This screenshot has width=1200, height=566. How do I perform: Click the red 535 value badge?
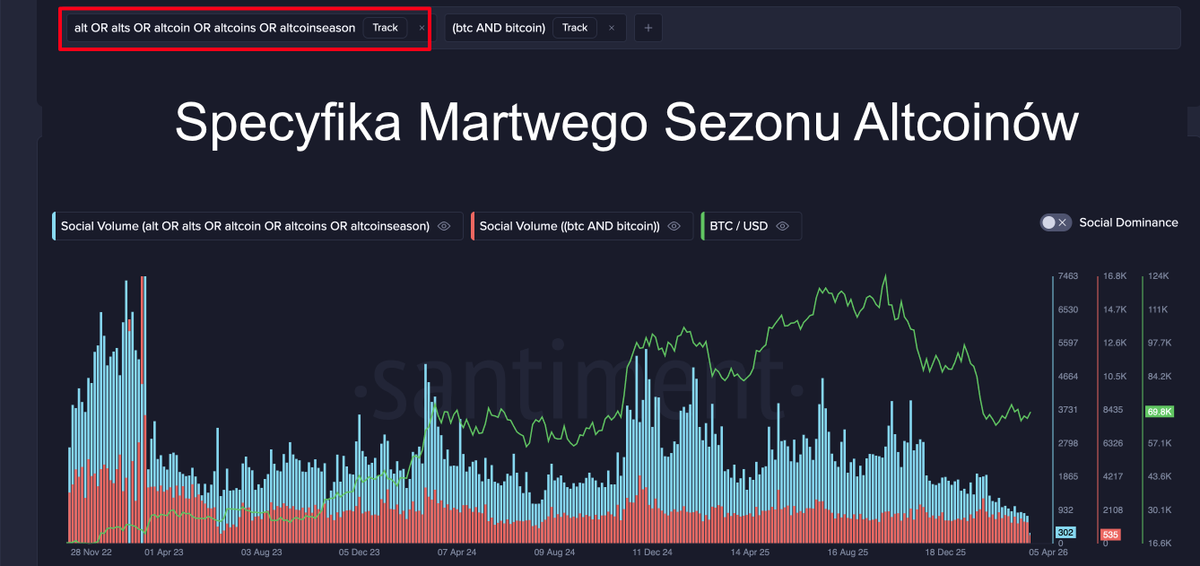1111,534
